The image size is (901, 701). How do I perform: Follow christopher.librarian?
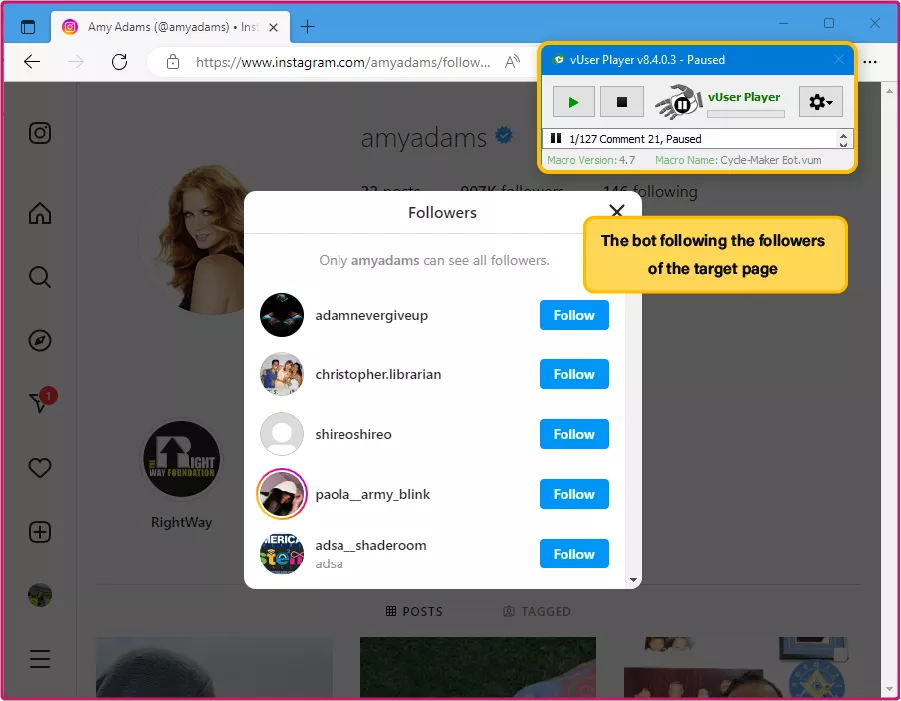(x=574, y=374)
